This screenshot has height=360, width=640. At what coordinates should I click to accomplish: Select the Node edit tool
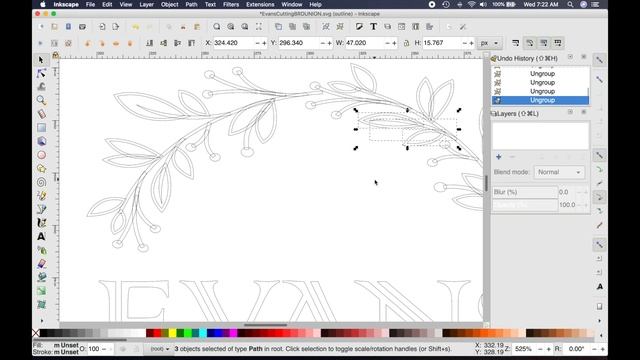pos(41,73)
